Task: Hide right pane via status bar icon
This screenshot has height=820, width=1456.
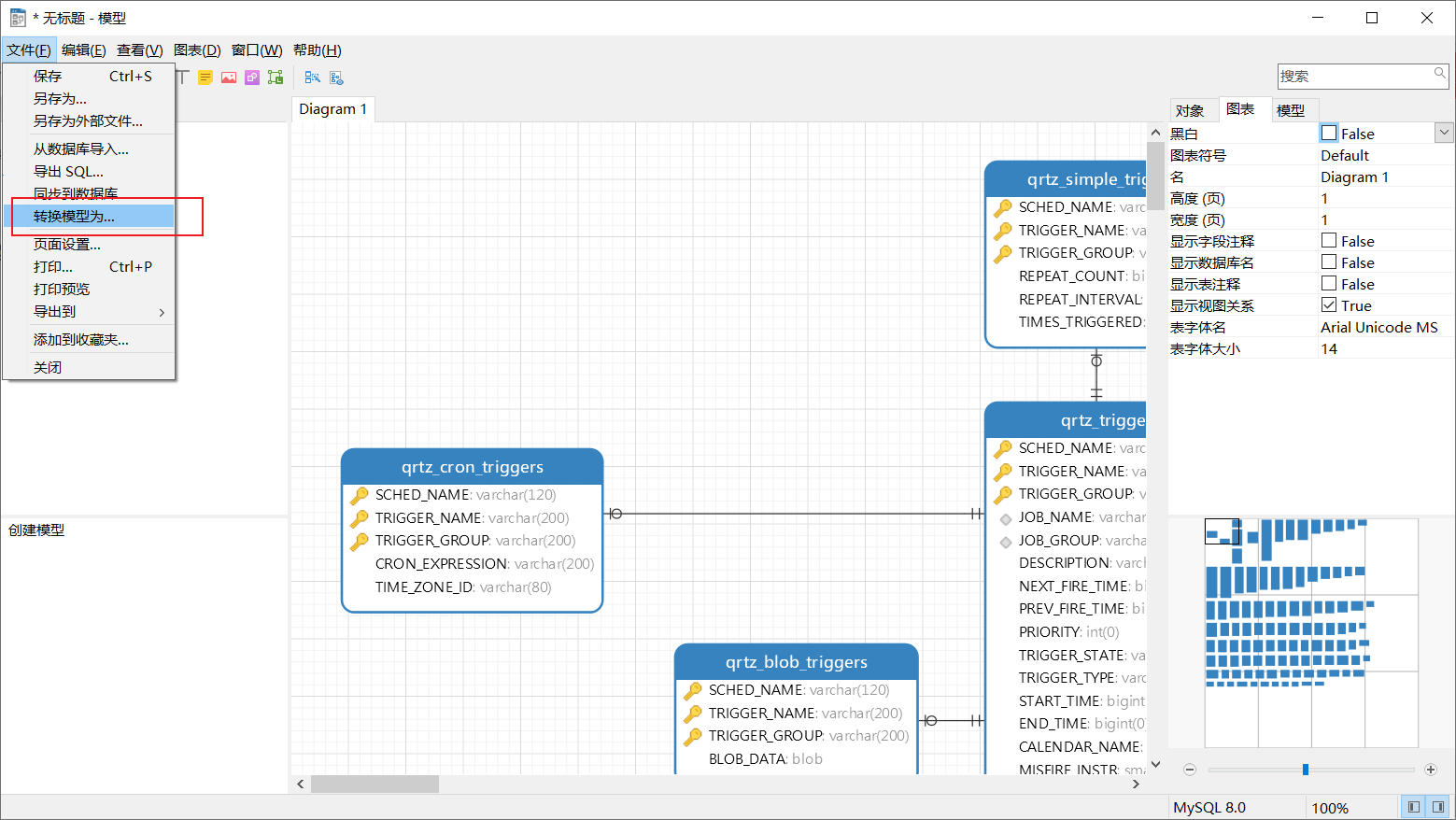Action: [x=1438, y=806]
